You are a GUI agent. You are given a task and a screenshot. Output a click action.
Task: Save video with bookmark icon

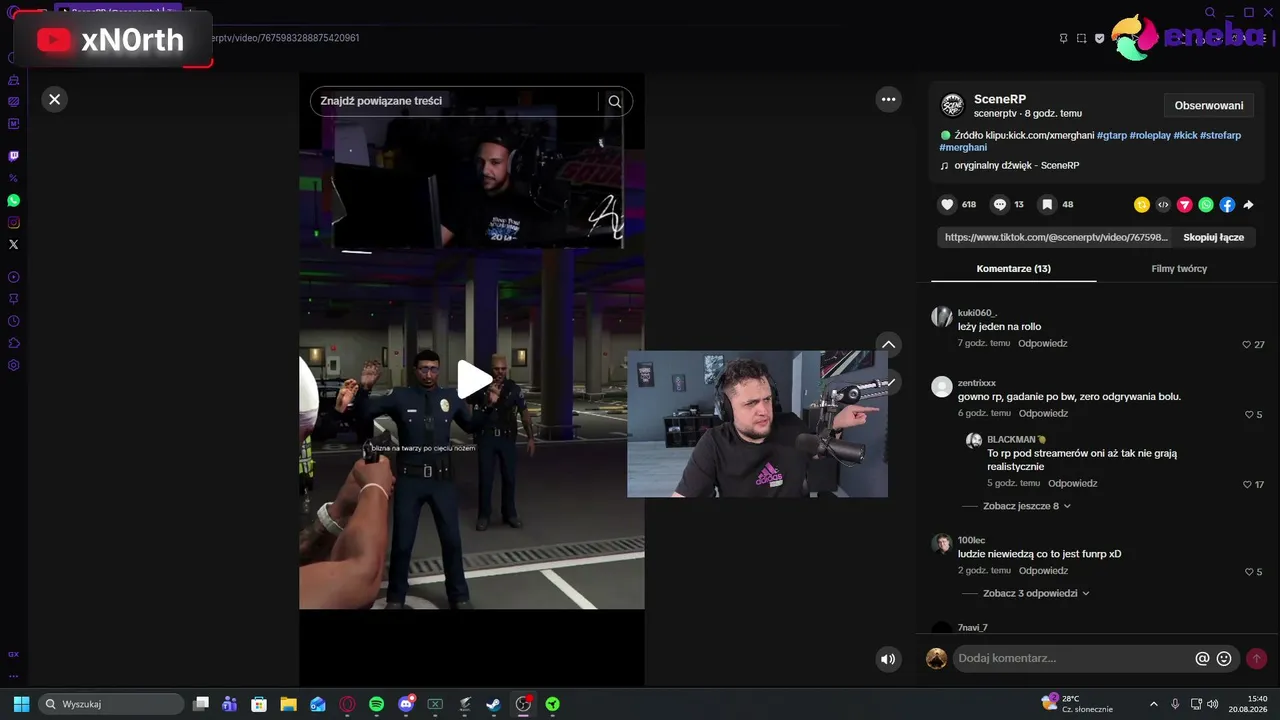point(1047,204)
